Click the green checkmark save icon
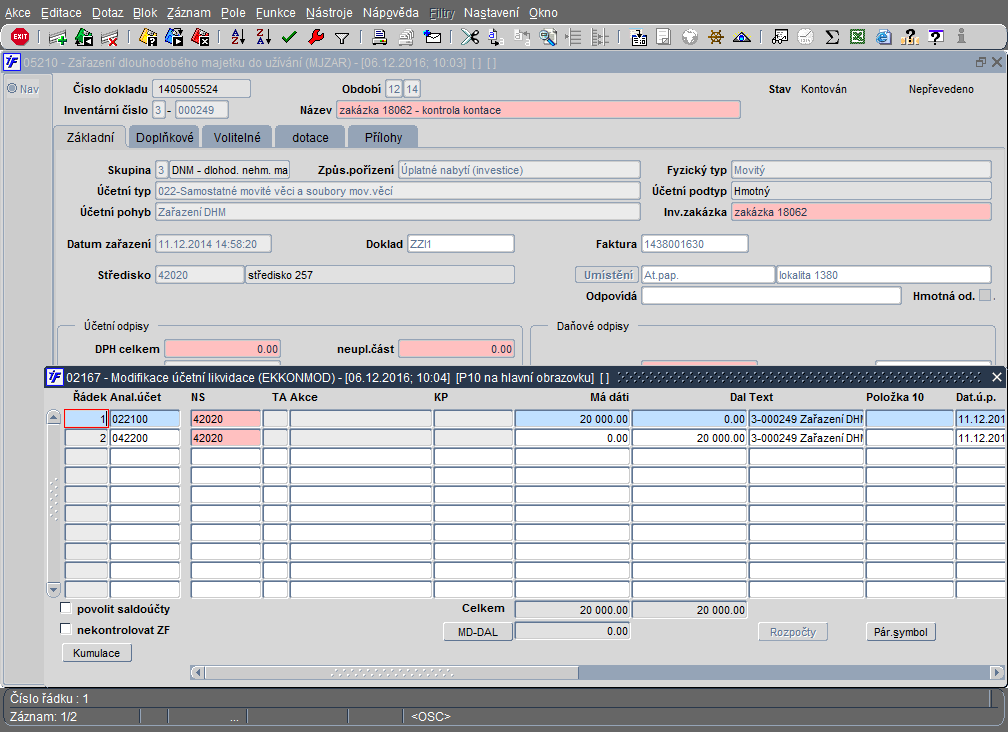The height and width of the screenshot is (732, 1008). (290, 37)
